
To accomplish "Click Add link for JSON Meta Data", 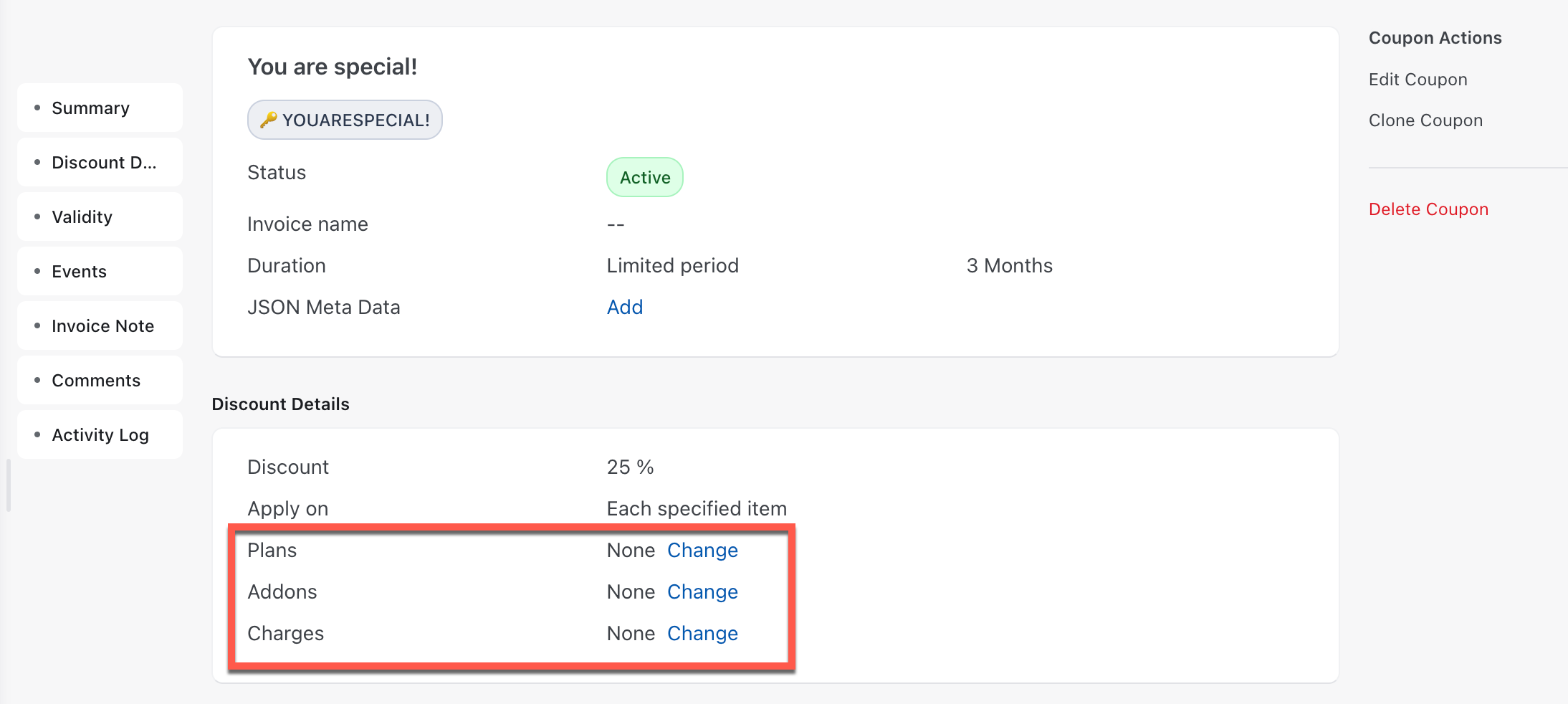I will coord(624,308).
